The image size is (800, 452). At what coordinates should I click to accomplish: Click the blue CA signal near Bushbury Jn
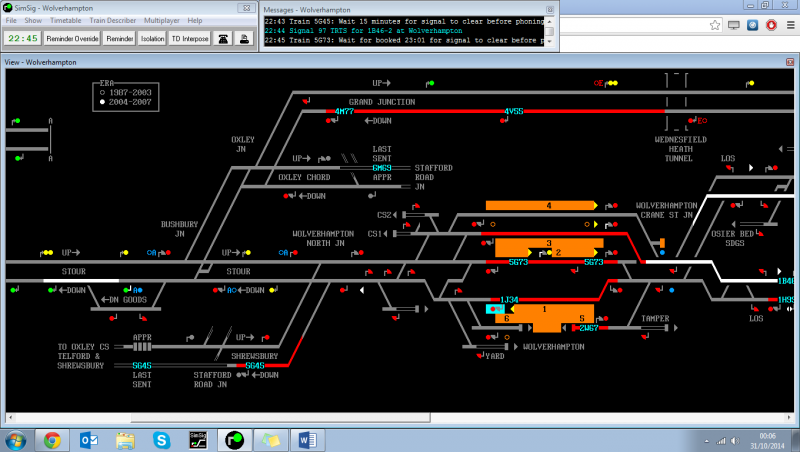click(x=152, y=253)
